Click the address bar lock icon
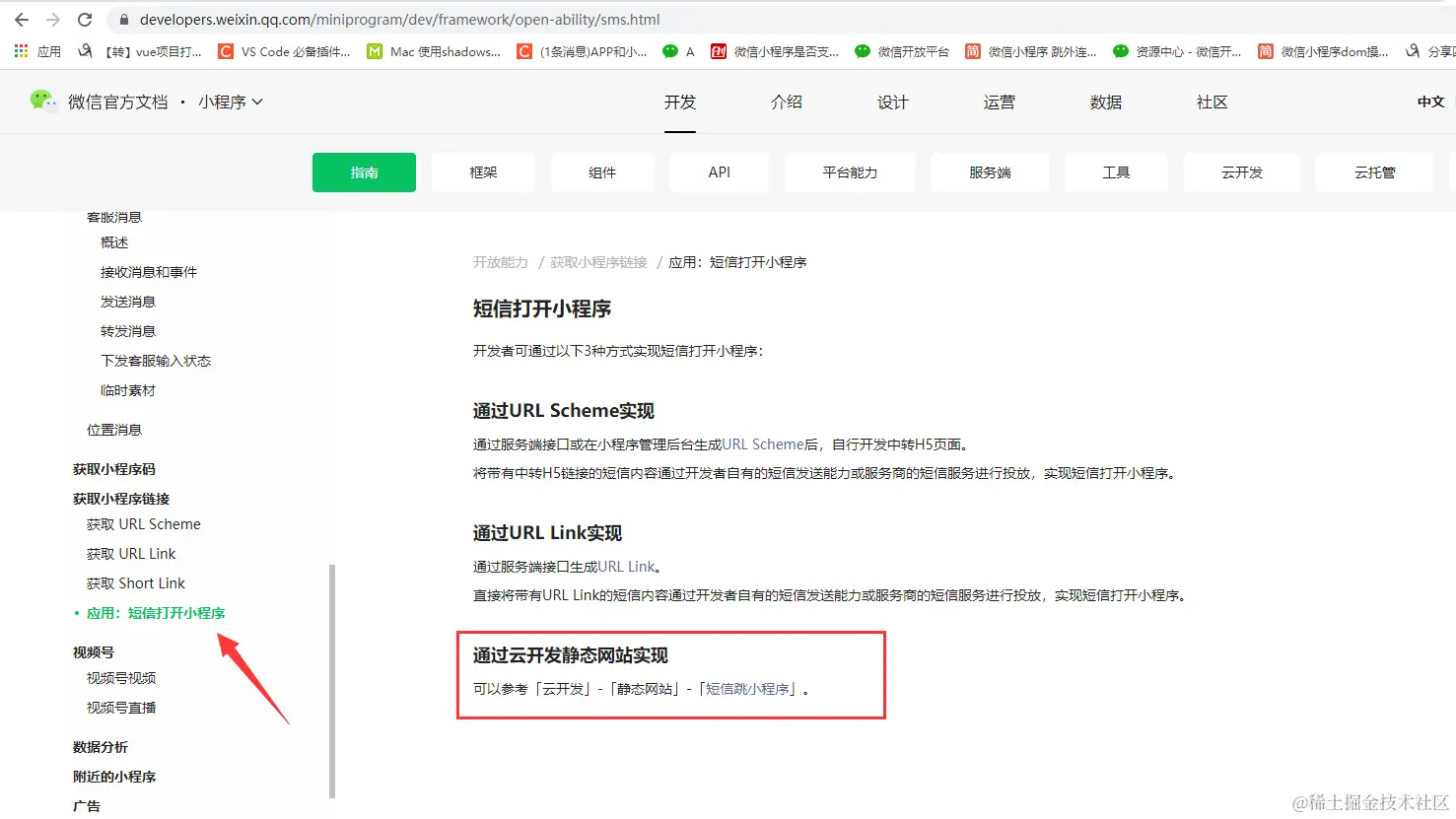This screenshot has height=819, width=1456. [x=123, y=20]
